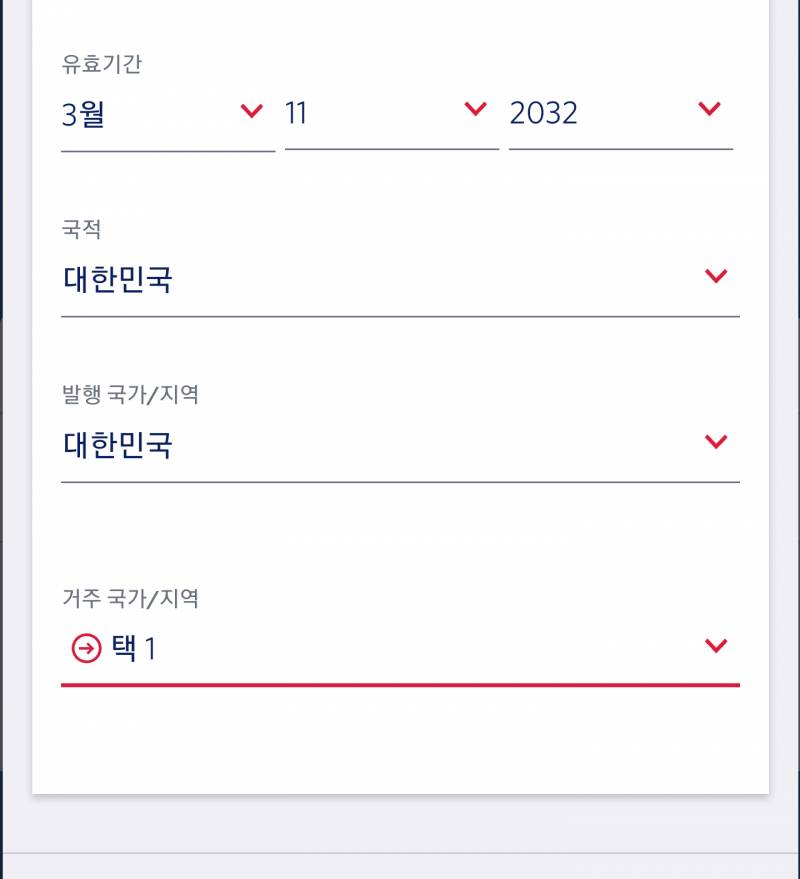
Task: Click the 거주 국가/지역 field label
Action: click(x=130, y=598)
